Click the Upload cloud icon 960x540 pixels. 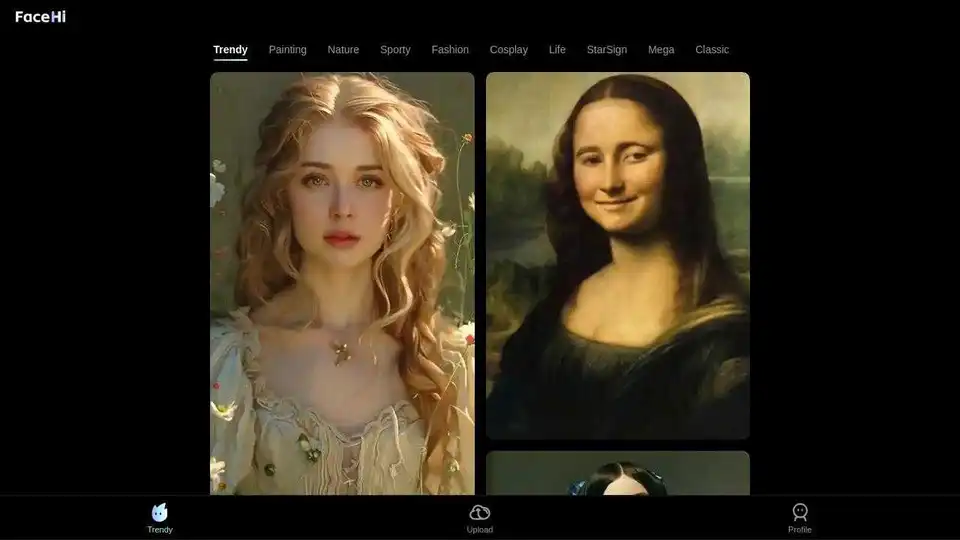(x=479, y=512)
